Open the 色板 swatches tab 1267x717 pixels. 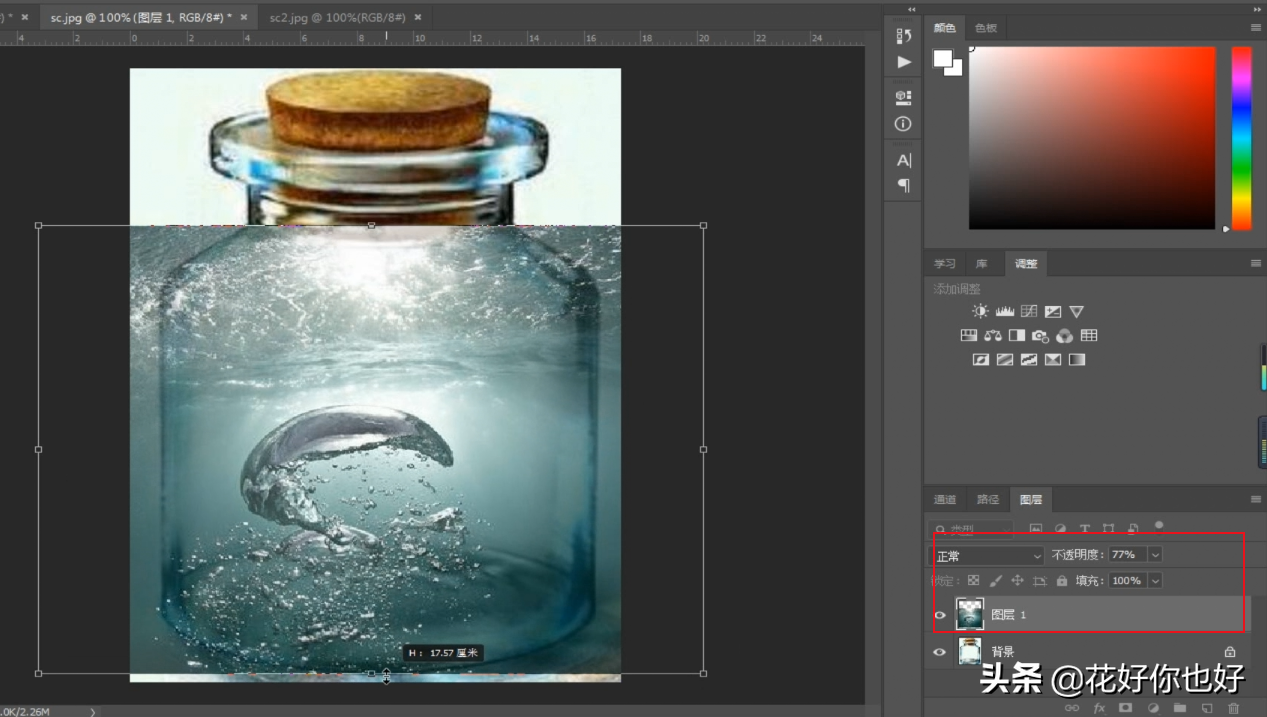(986, 28)
